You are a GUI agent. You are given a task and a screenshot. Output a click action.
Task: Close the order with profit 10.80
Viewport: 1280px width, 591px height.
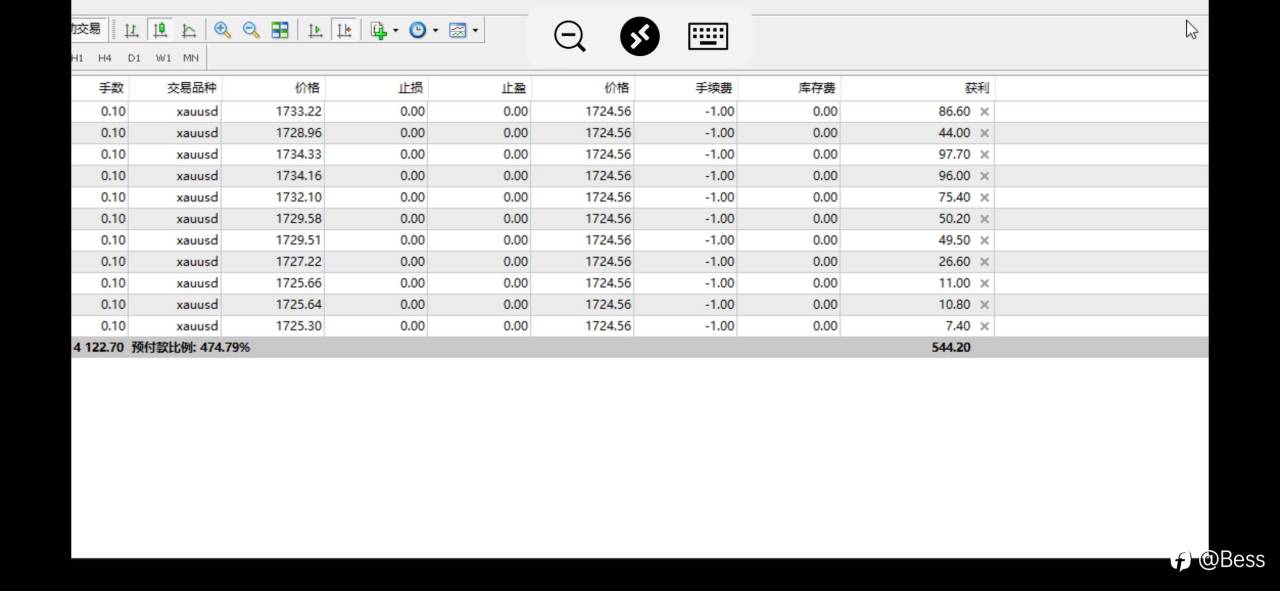click(984, 305)
